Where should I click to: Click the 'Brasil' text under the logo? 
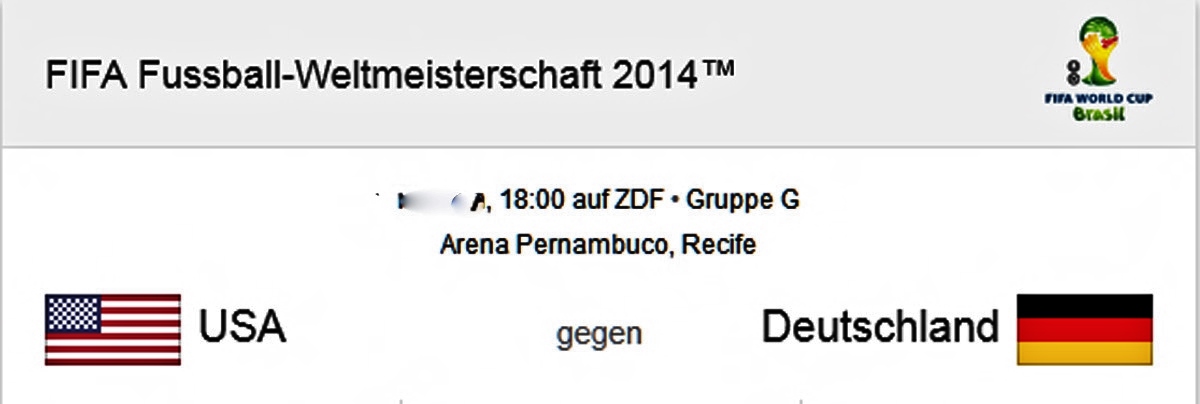coord(1098,114)
